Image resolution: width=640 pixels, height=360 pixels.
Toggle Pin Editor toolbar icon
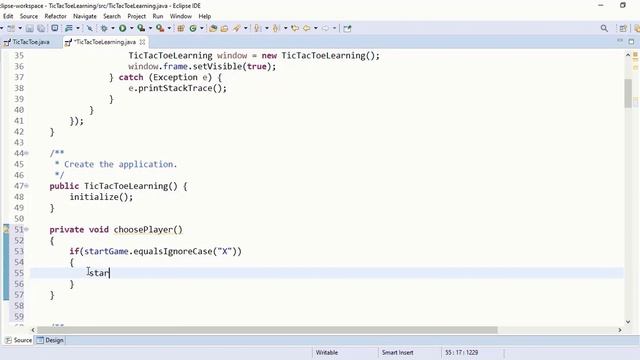coord(347,28)
